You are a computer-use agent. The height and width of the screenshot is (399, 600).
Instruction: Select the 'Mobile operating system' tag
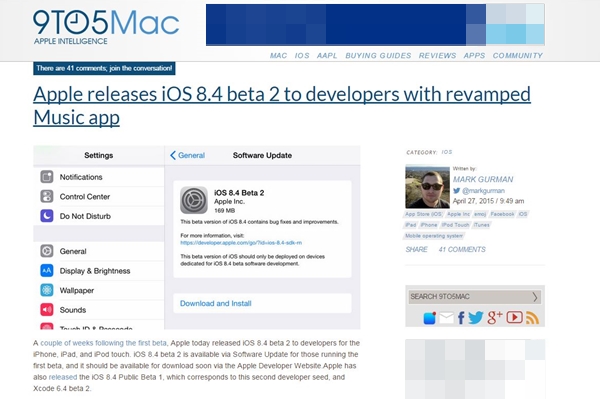pos(434,236)
